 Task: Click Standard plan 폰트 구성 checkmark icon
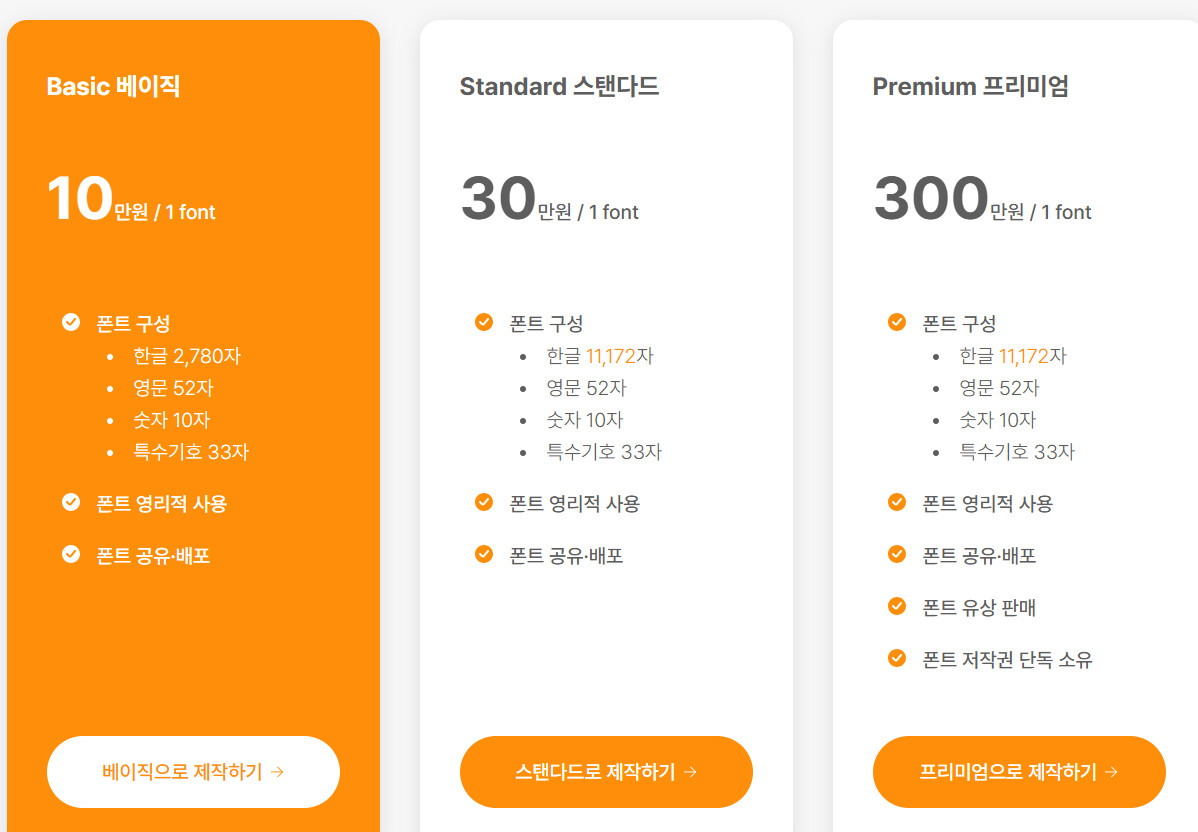[484, 322]
